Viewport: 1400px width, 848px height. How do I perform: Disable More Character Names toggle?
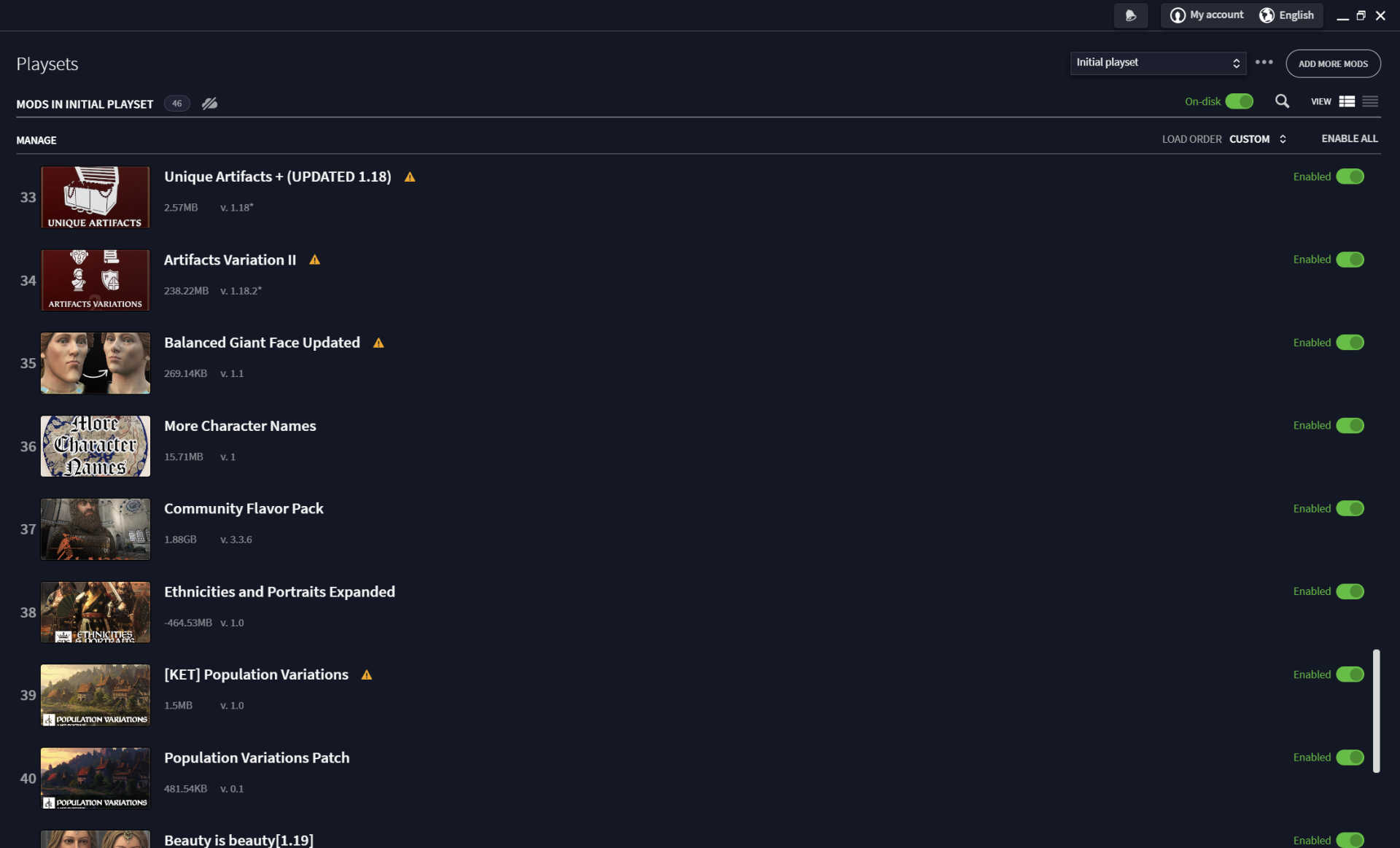[1350, 426]
